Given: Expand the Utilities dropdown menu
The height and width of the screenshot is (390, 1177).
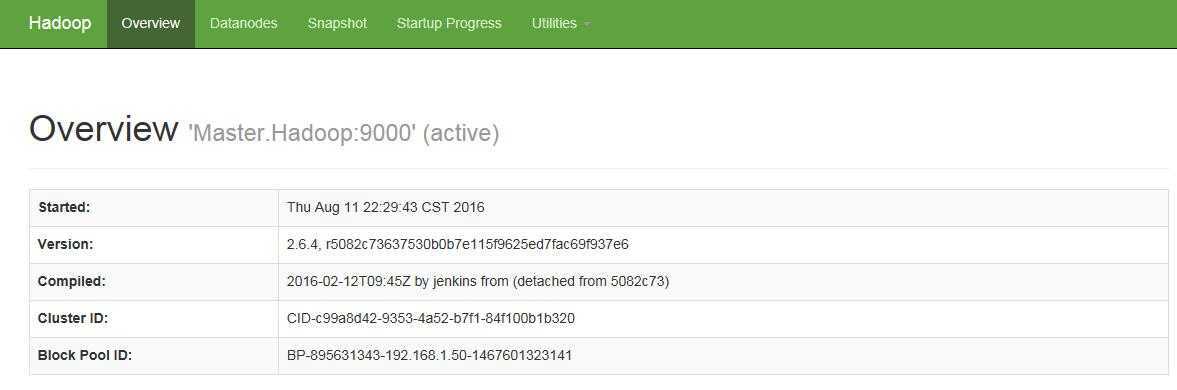Looking at the screenshot, I should pos(561,23).
